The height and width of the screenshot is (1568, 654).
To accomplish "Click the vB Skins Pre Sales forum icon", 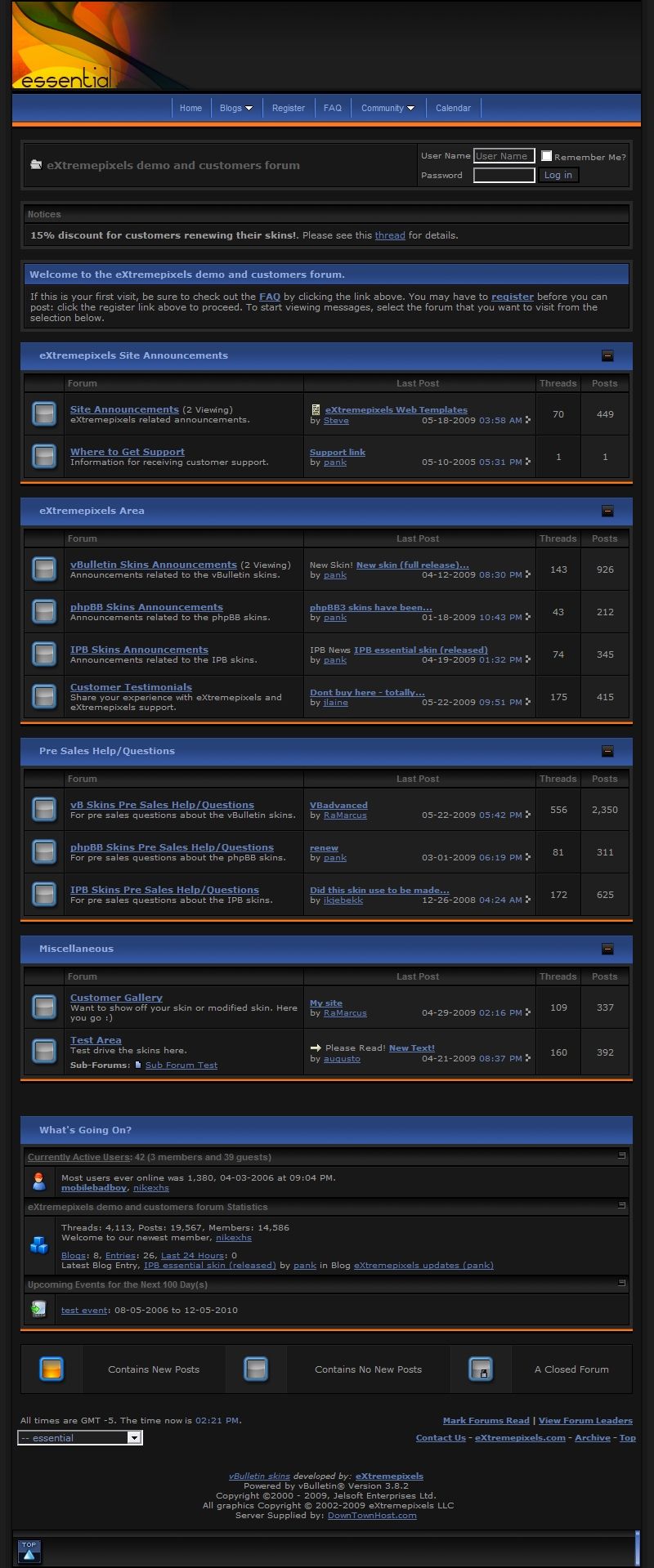I will (44, 809).
